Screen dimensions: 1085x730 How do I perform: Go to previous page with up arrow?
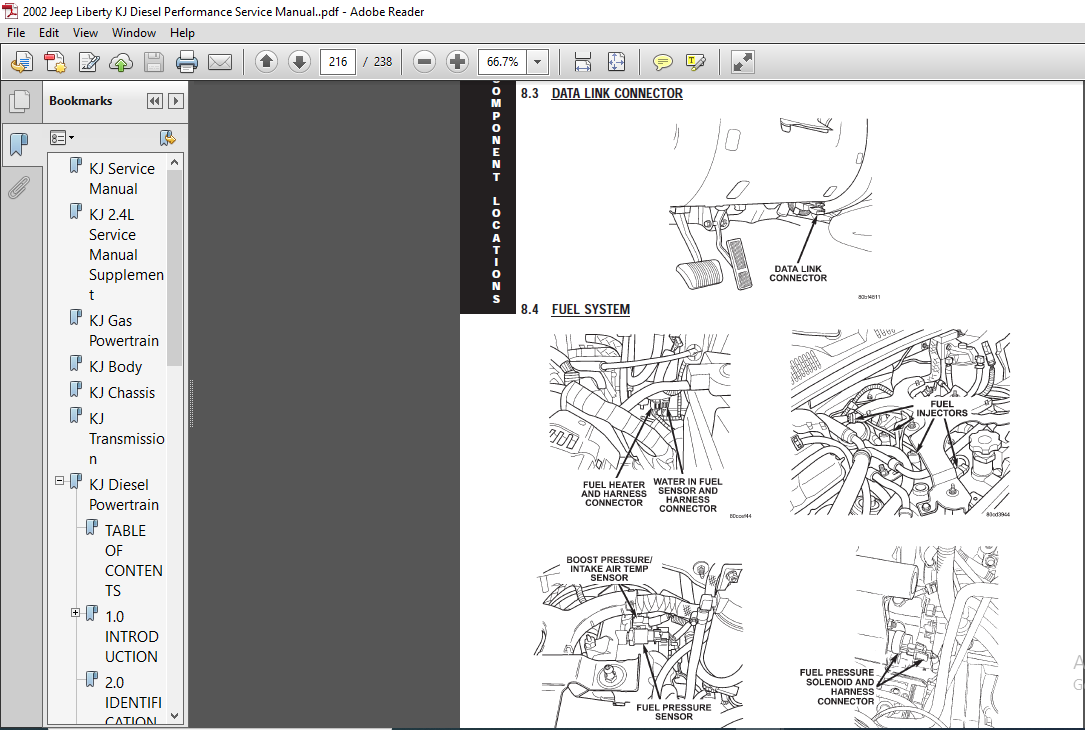266,62
